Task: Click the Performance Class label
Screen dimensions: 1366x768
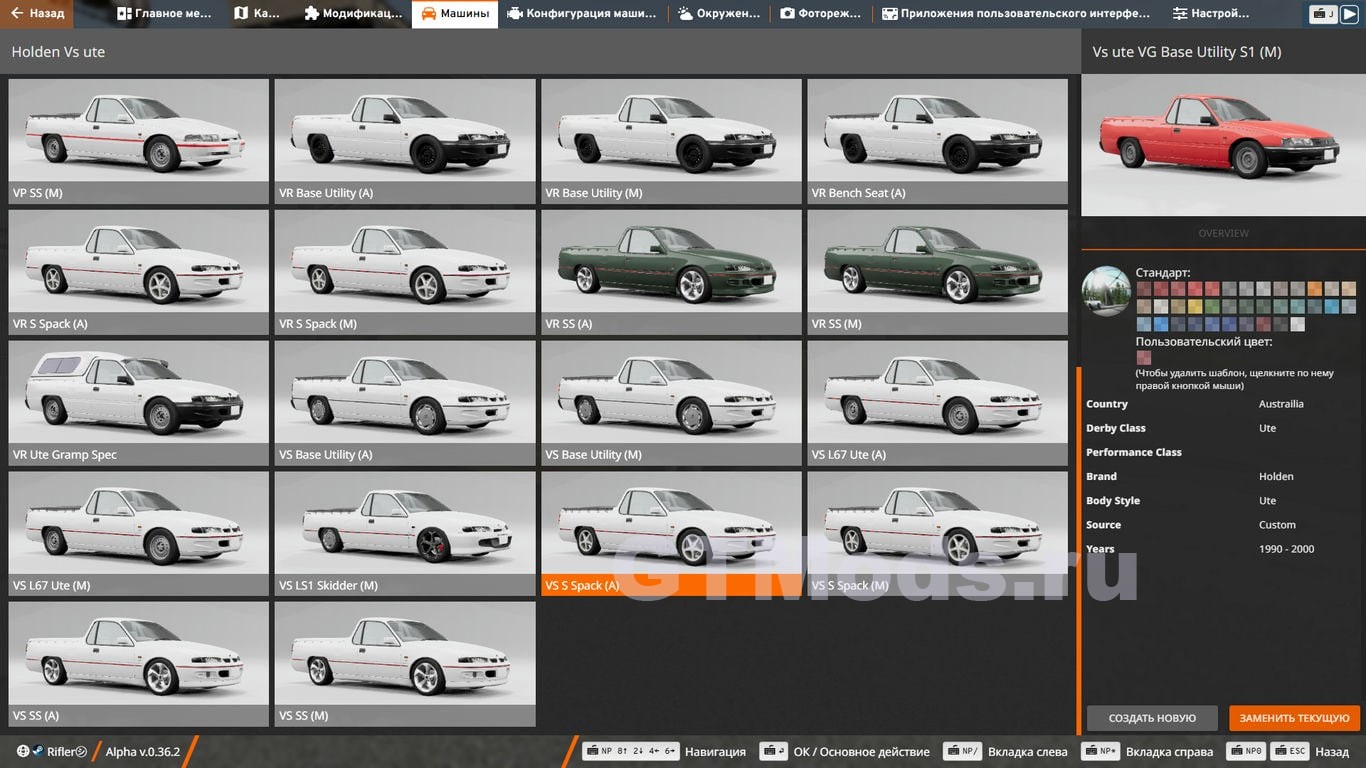Action: coord(1134,453)
